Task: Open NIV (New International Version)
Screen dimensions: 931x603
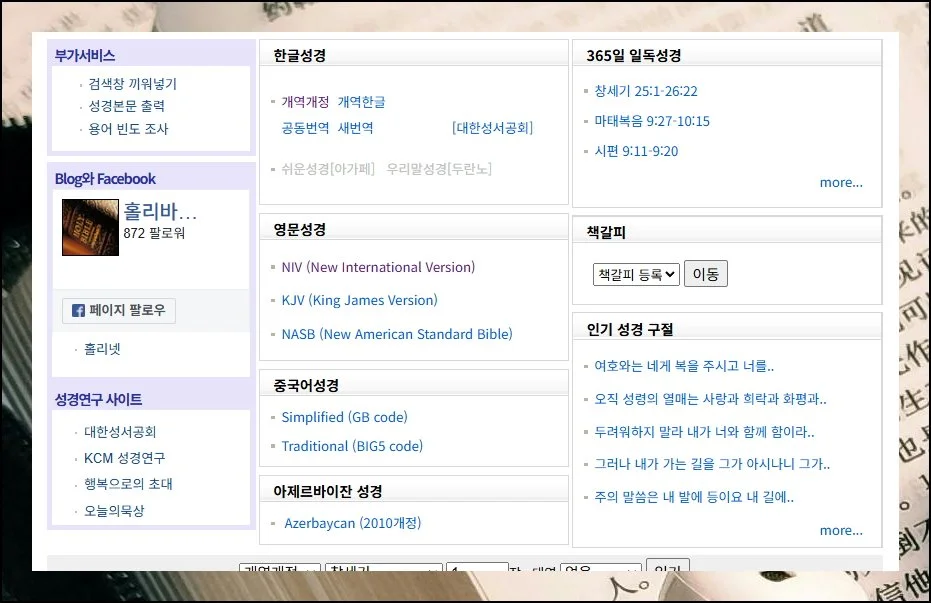Action: click(x=378, y=267)
